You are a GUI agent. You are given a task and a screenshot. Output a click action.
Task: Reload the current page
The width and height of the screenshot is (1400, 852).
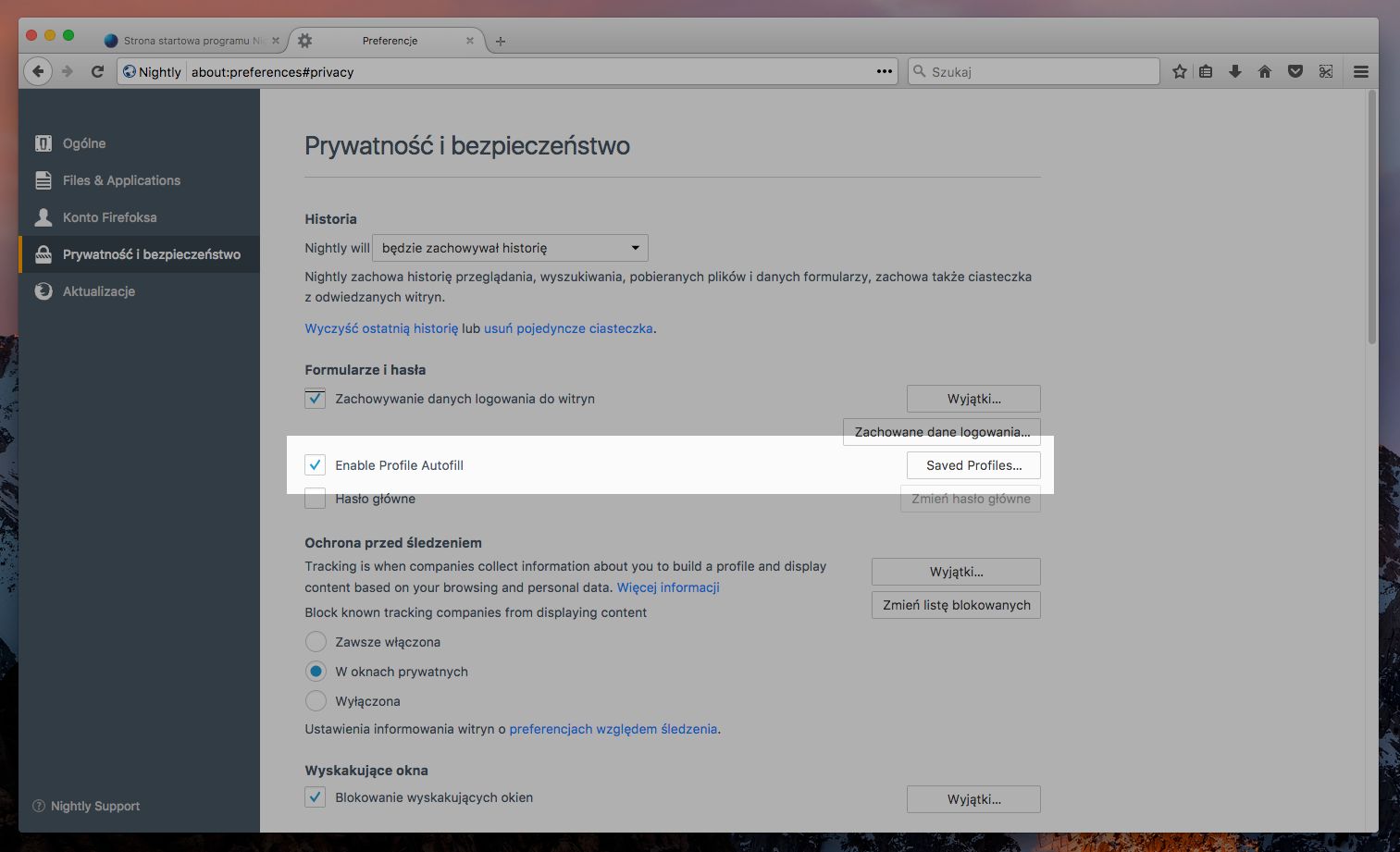(x=97, y=71)
